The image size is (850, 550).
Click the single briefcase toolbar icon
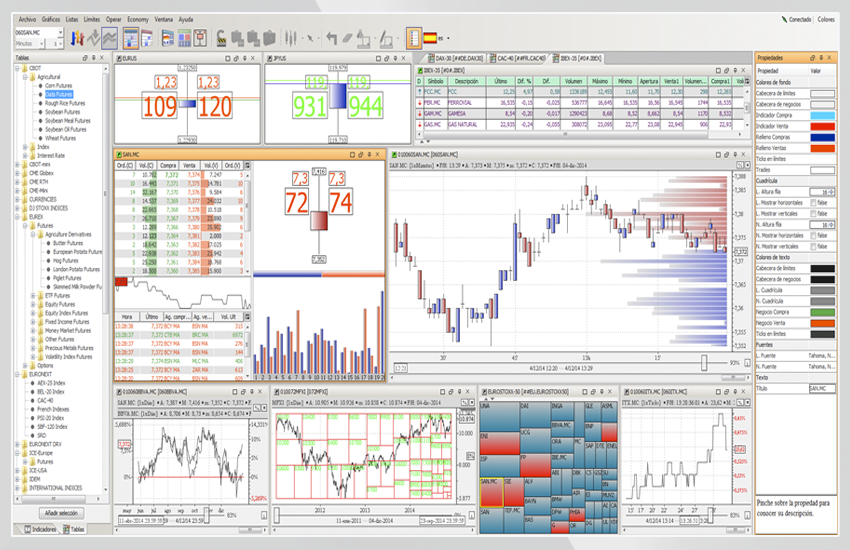[269, 38]
